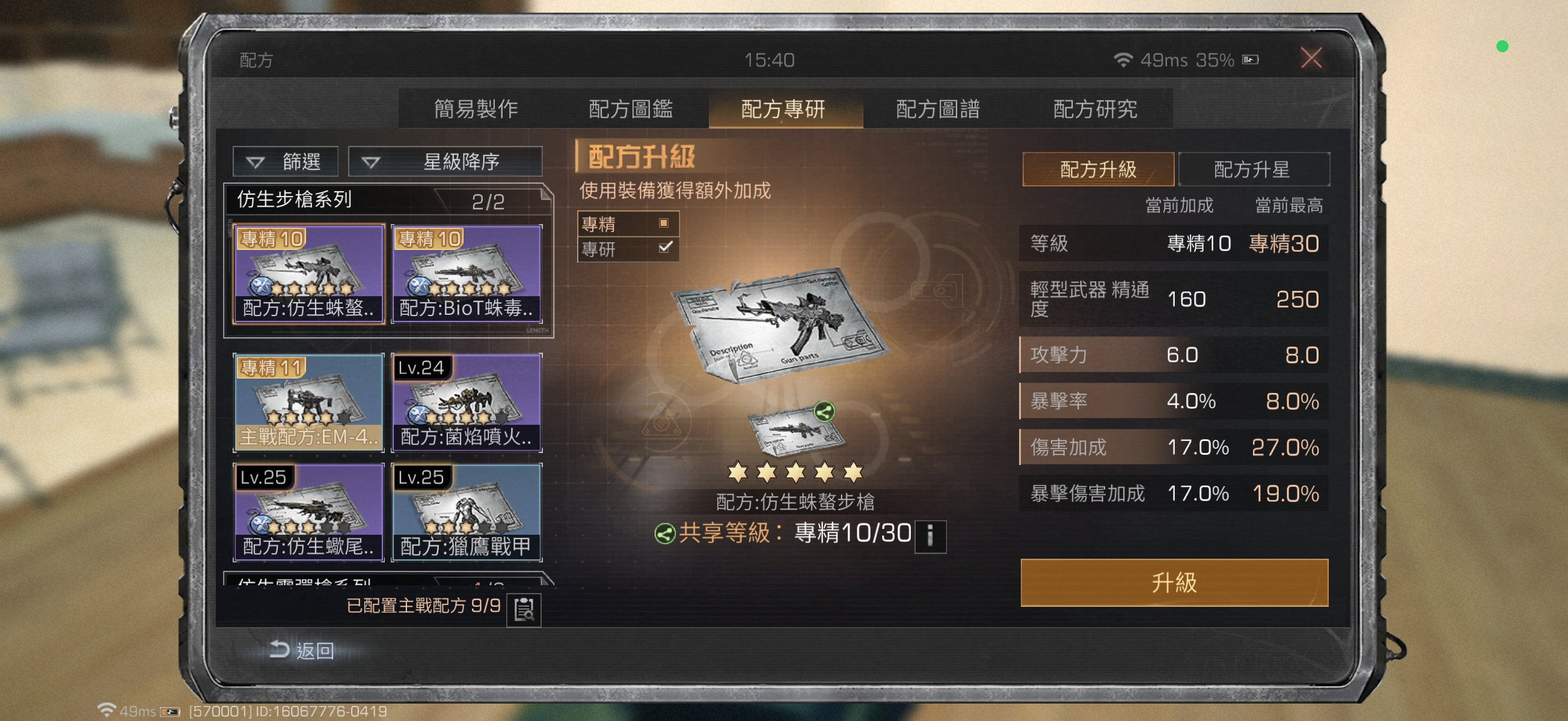Select the 配方:BioT蛛毒 recipe card
The width and height of the screenshot is (1568, 721).
click(467, 274)
